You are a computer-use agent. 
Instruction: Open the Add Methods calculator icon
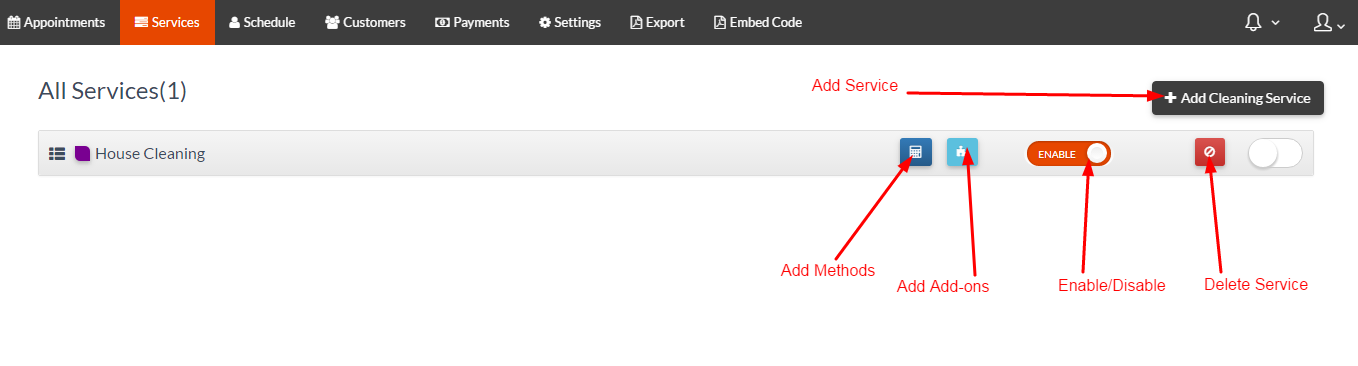915,153
